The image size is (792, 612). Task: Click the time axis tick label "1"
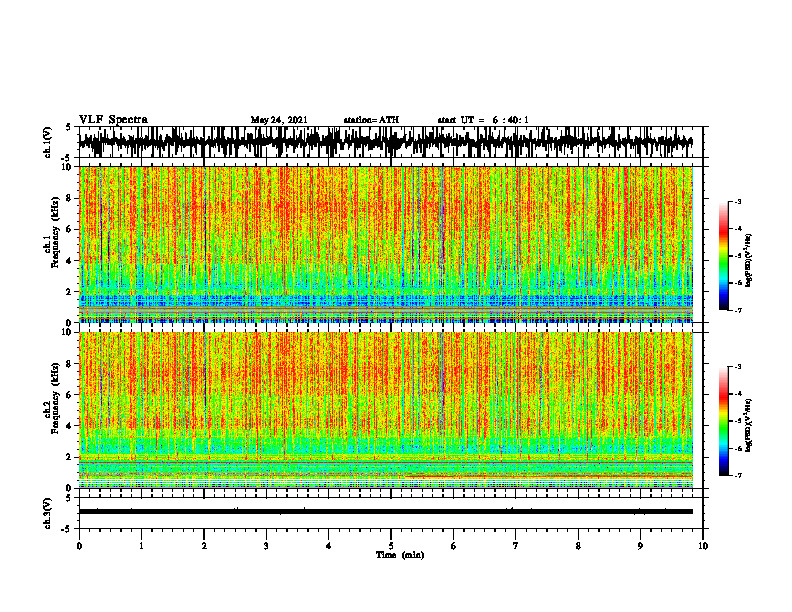coord(141,546)
